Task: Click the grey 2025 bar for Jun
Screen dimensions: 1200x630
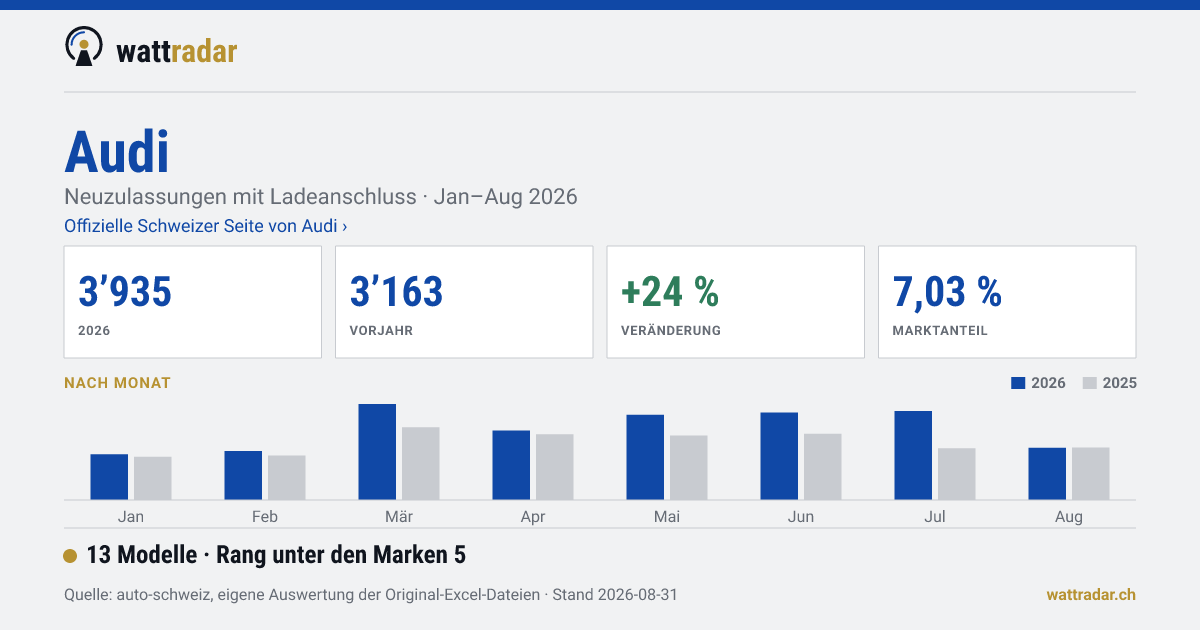Action: 823,467
